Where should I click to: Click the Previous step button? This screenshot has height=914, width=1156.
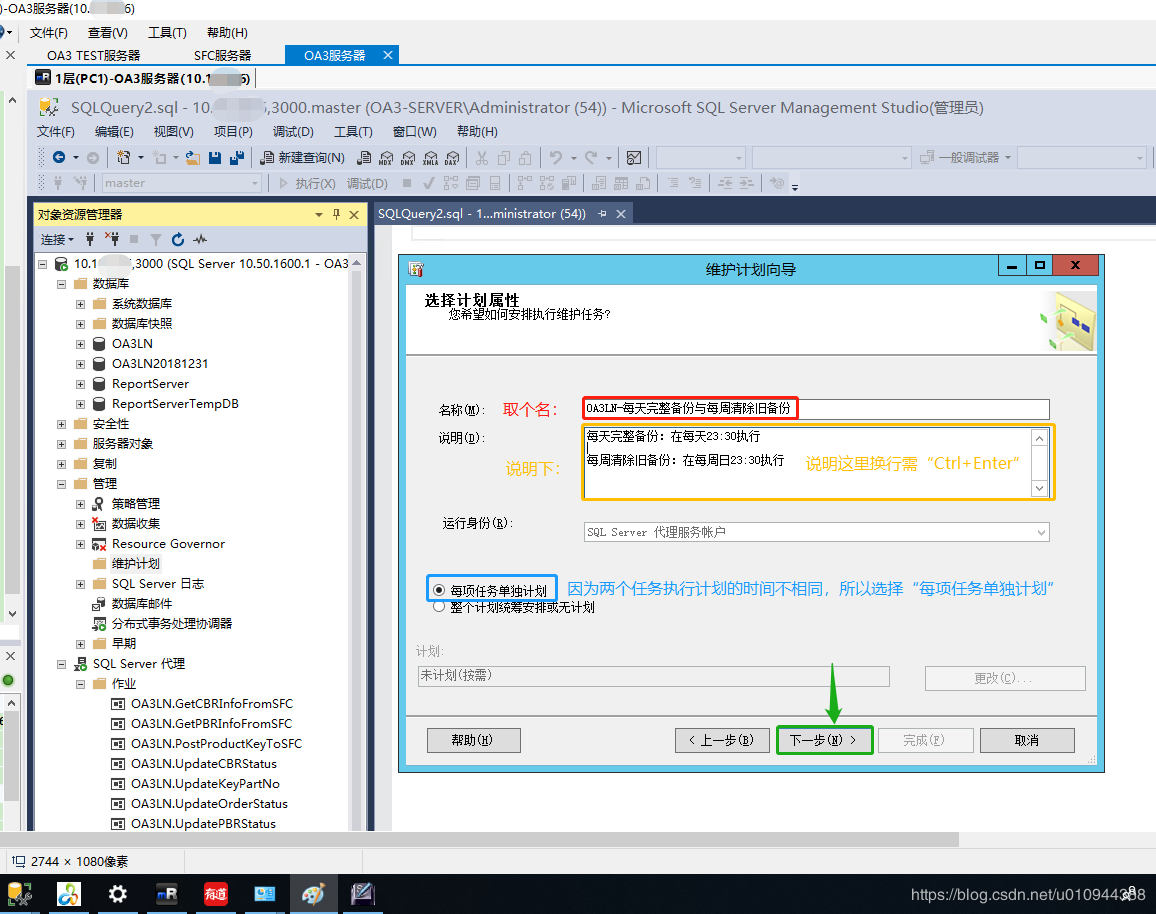click(722, 740)
